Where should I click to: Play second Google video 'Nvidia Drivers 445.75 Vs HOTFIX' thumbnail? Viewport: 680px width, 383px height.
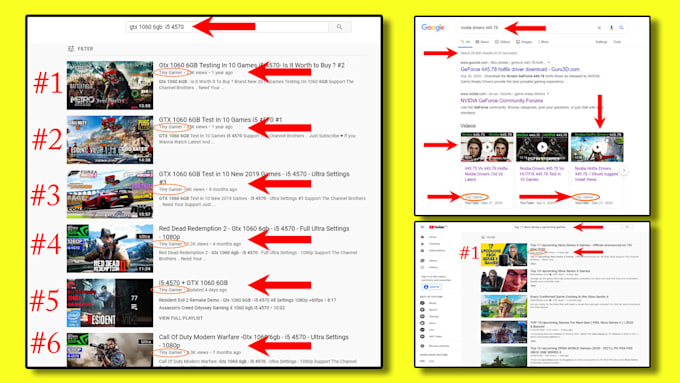coord(542,147)
